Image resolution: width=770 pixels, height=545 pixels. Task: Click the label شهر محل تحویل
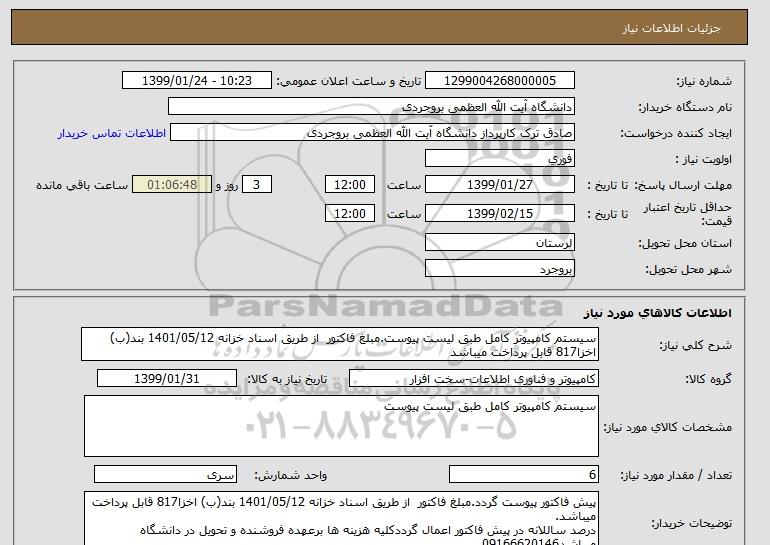click(688, 270)
